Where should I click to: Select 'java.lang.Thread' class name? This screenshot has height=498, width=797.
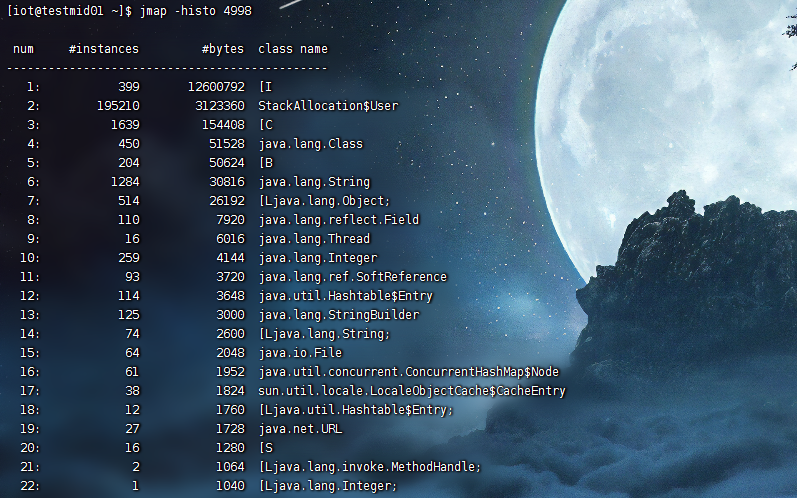[x=314, y=239]
